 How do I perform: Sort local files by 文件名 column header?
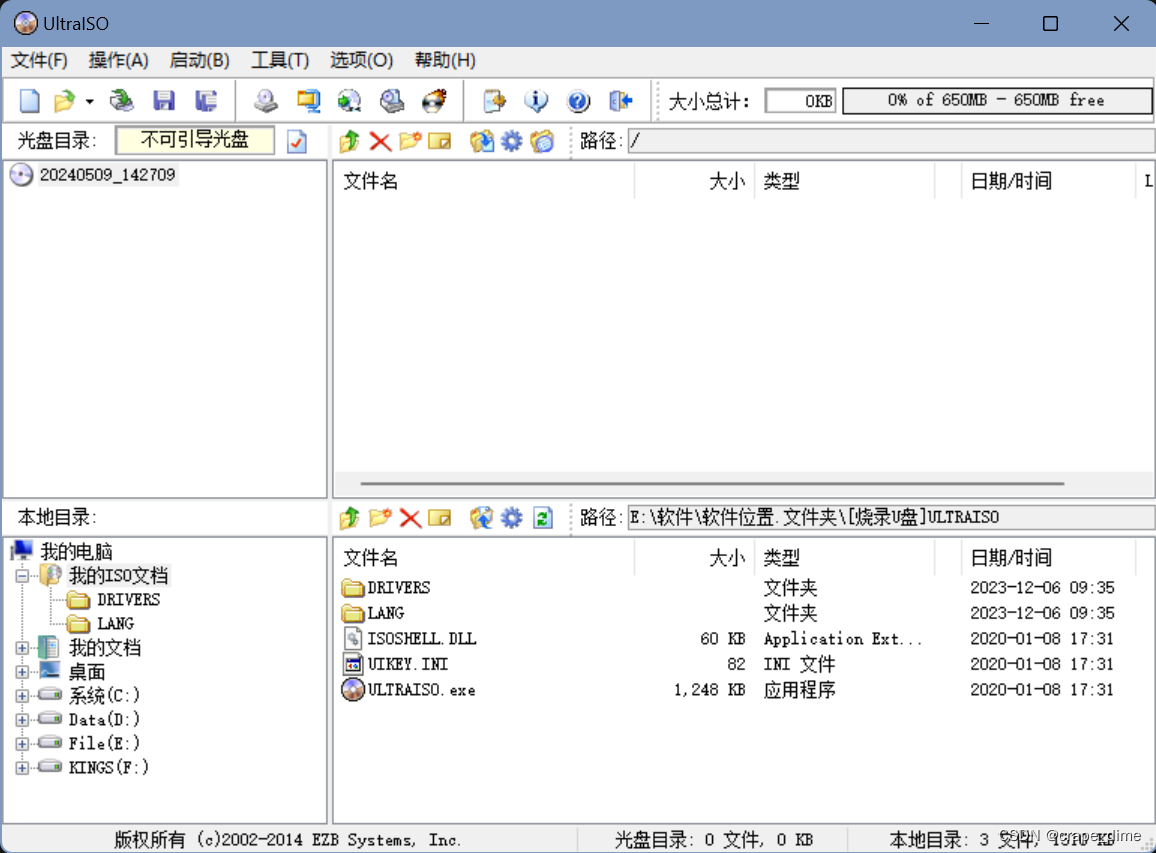click(484, 558)
